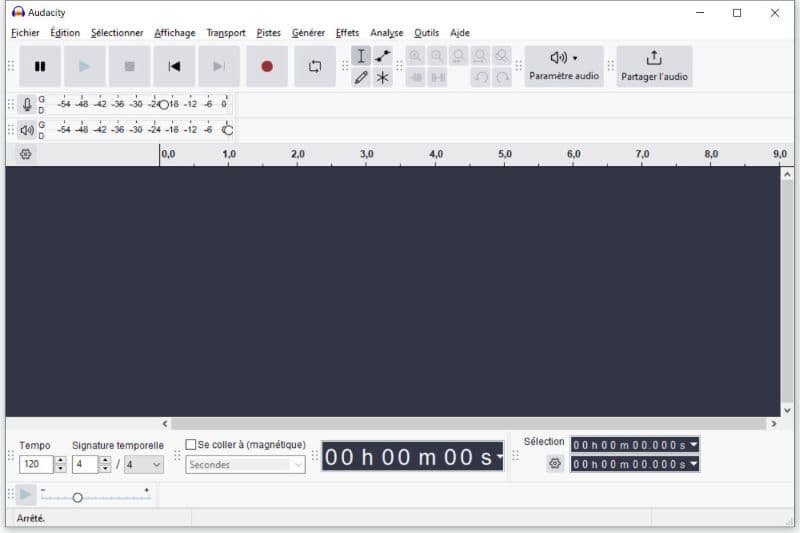The width and height of the screenshot is (800, 533).
Task: Click the Tempo input field
Action: point(35,464)
